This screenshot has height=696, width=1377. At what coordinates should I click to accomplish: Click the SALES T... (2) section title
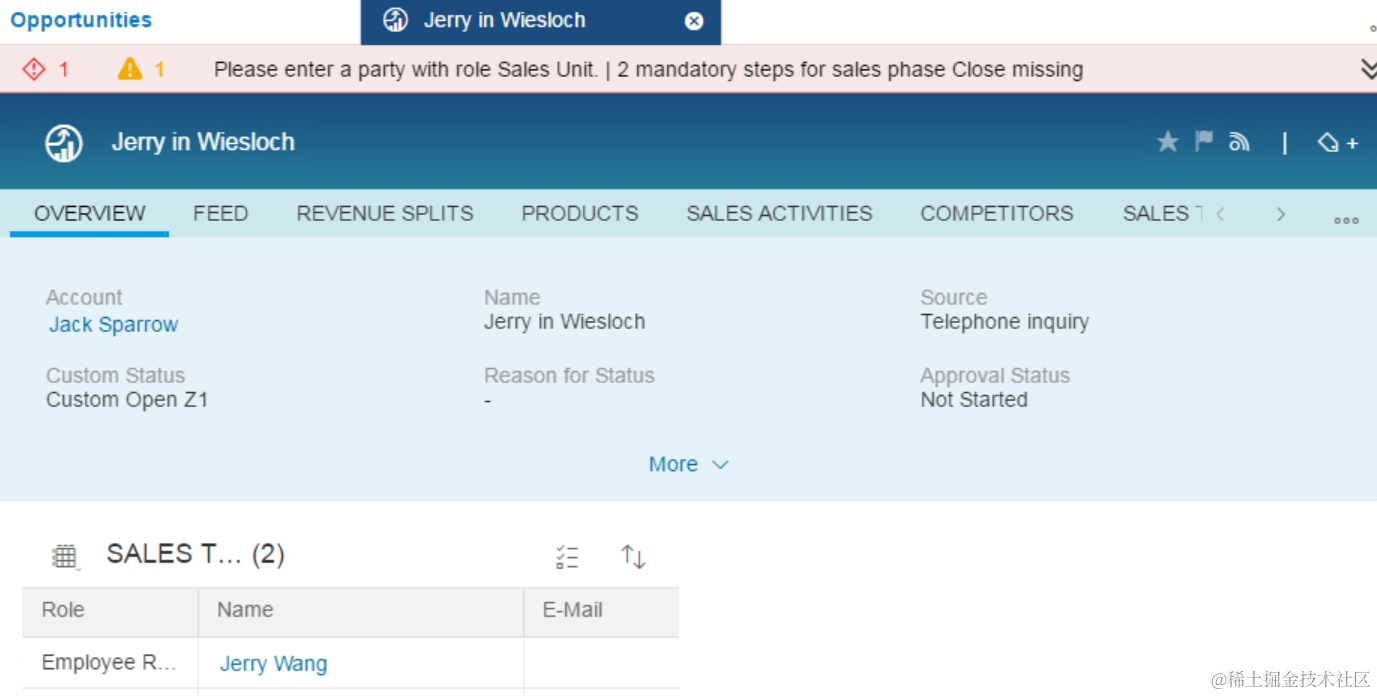coord(196,554)
